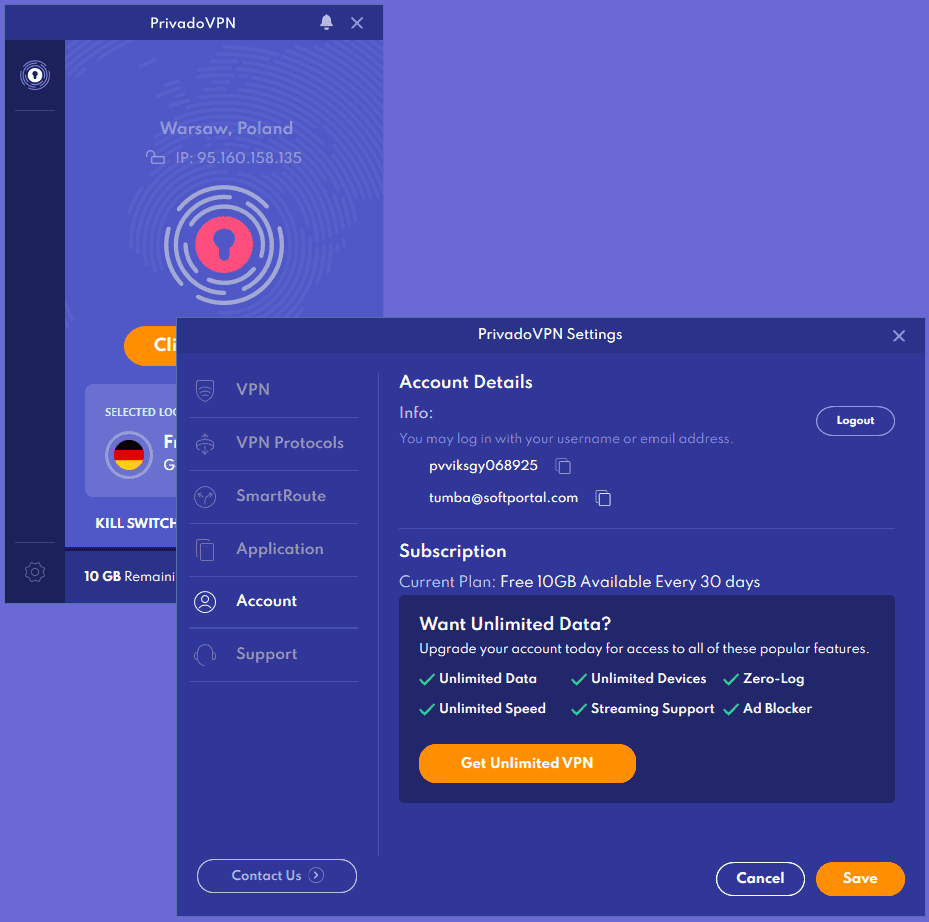
Task: Click the Warsaw, Poland location text
Action: (226, 128)
